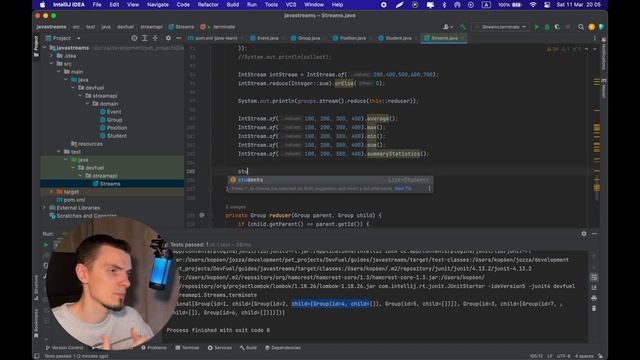Open Services tool window
The height and width of the screenshot is (360, 640).
pyautogui.click(x=220, y=348)
